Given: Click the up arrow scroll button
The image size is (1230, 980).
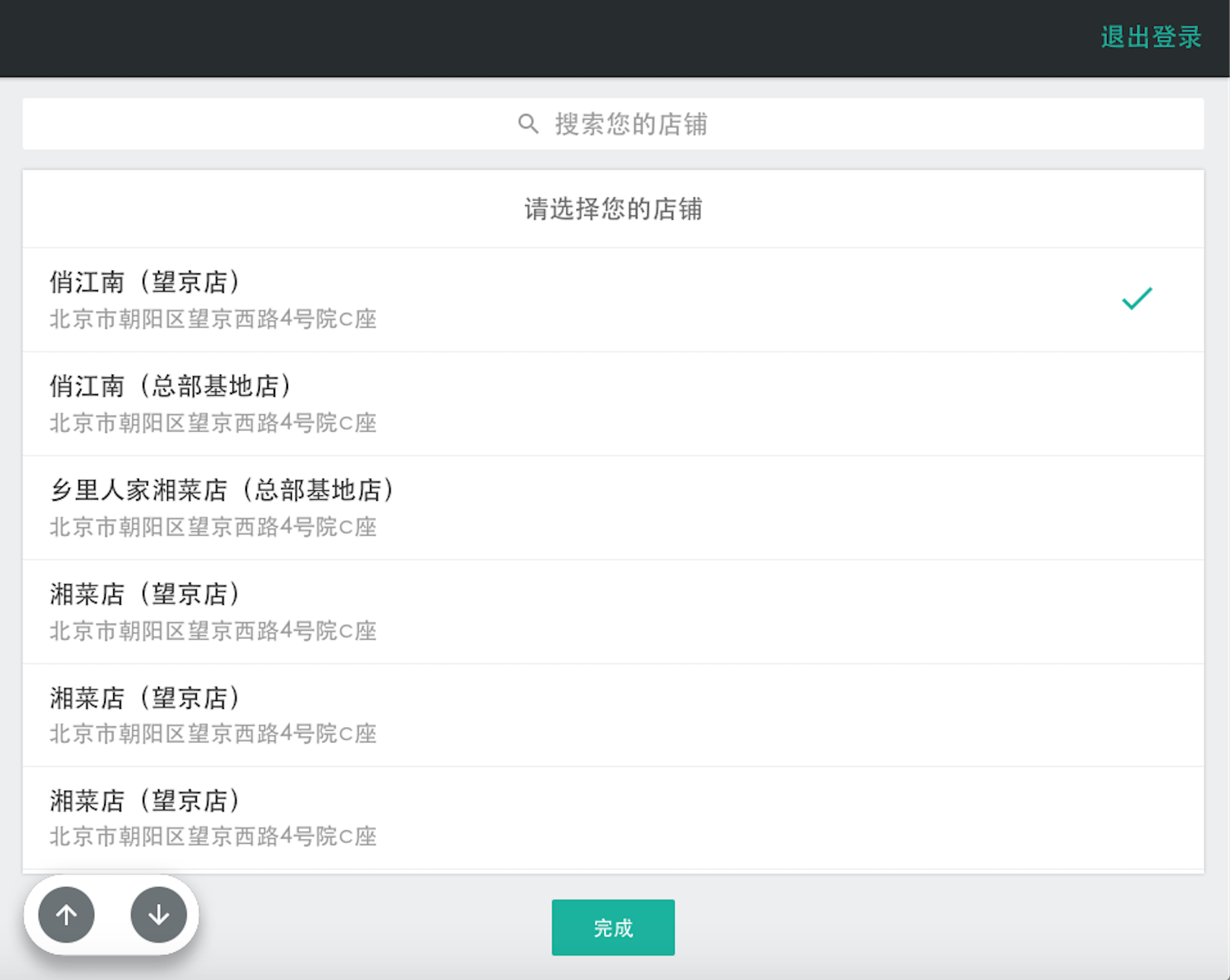Looking at the screenshot, I should tap(67, 915).
